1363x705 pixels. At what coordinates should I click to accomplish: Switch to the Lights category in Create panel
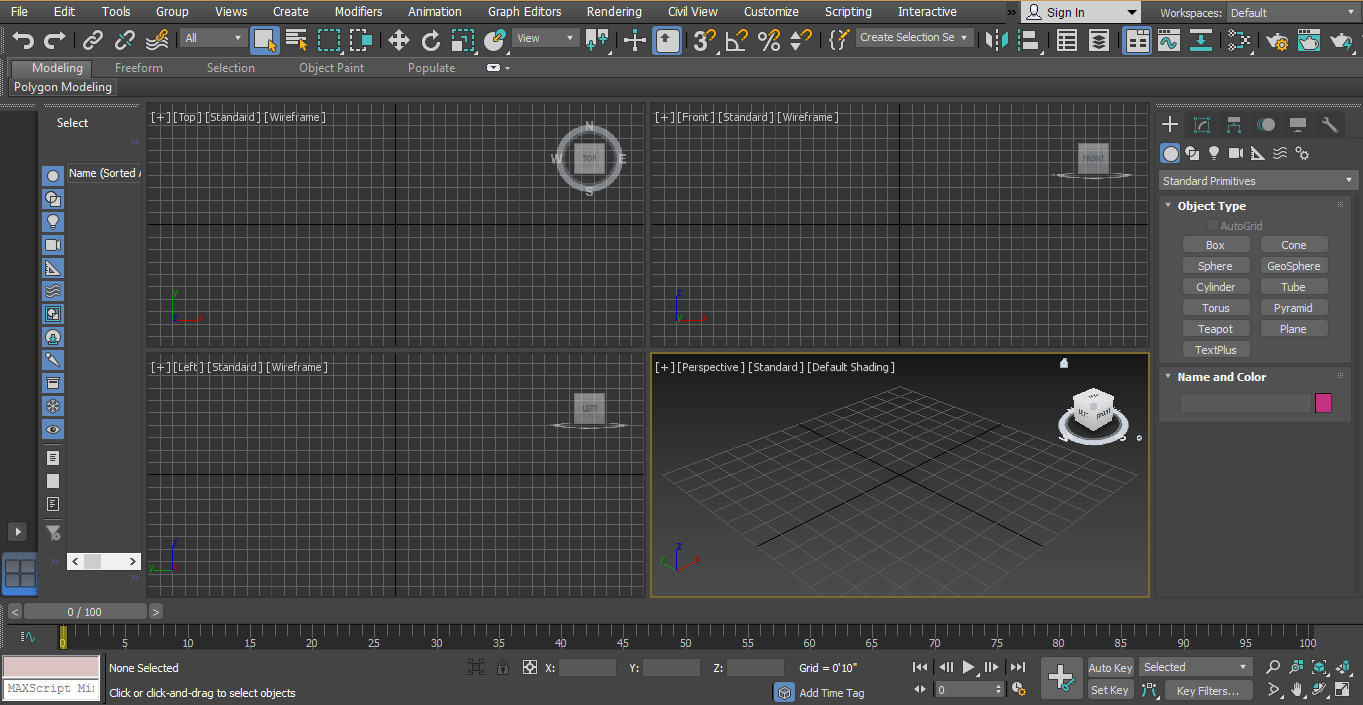tap(1213, 153)
